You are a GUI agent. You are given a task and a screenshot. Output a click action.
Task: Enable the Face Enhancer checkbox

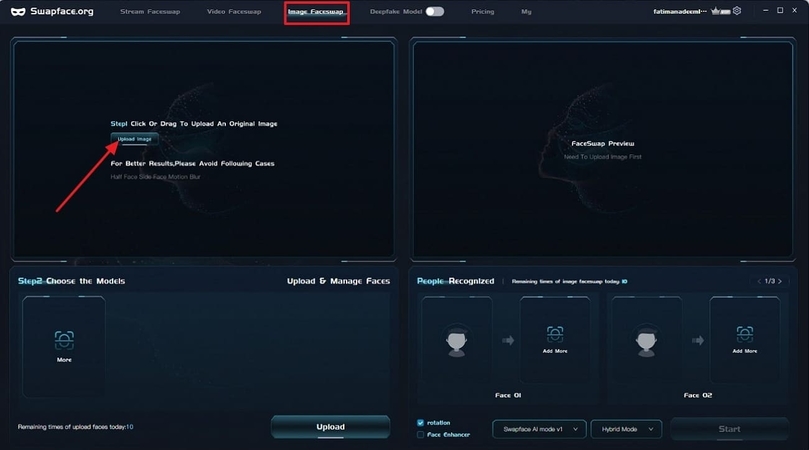point(420,435)
